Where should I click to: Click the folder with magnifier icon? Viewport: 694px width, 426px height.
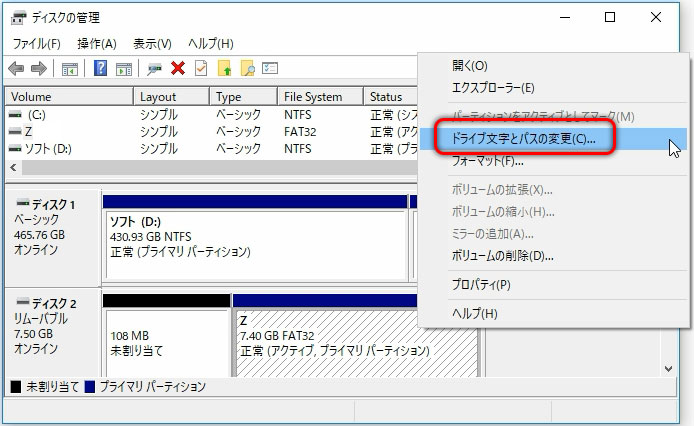pos(248,68)
